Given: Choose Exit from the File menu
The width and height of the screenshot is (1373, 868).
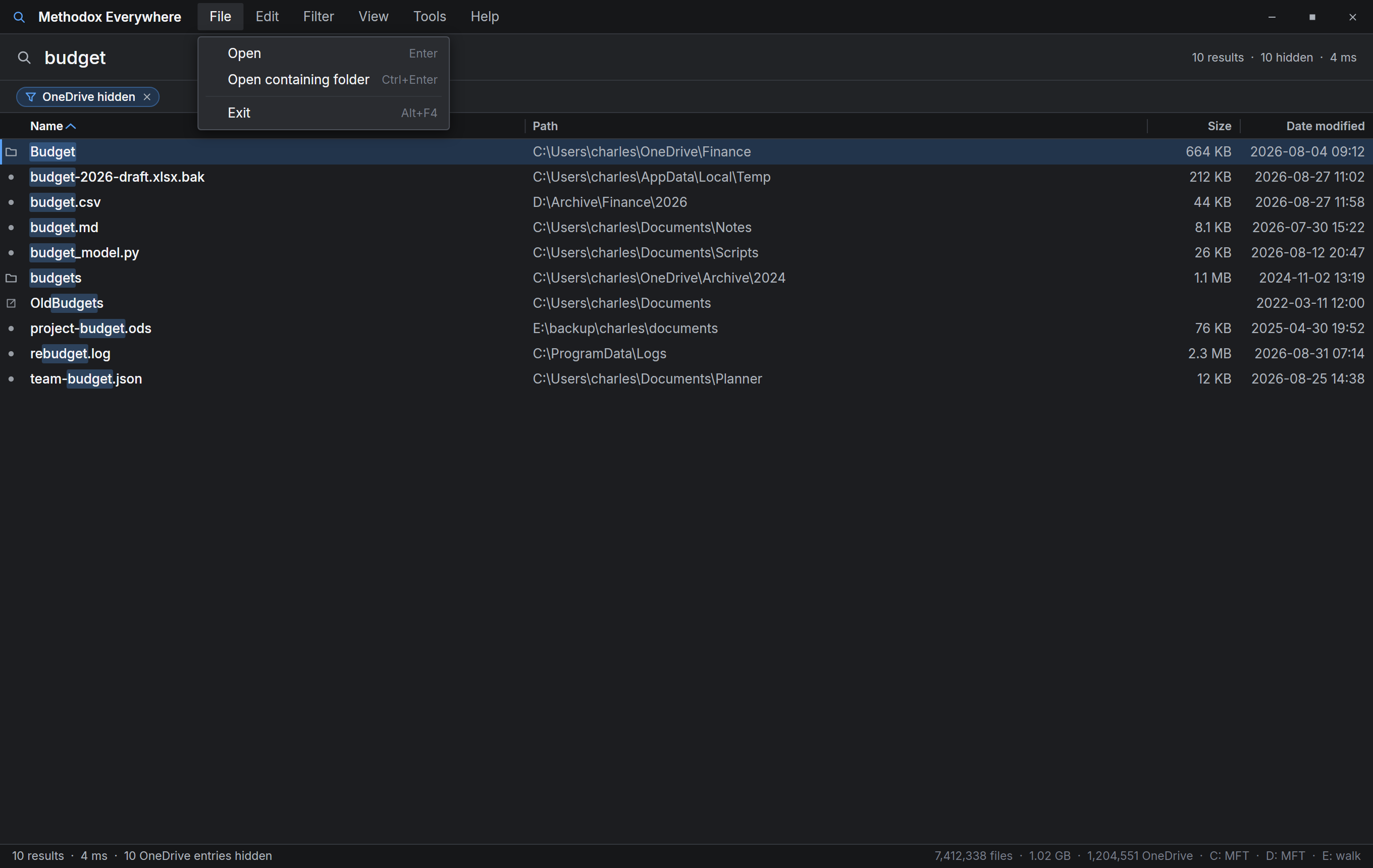Looking at the screenshot, I should tap(324, 113).
